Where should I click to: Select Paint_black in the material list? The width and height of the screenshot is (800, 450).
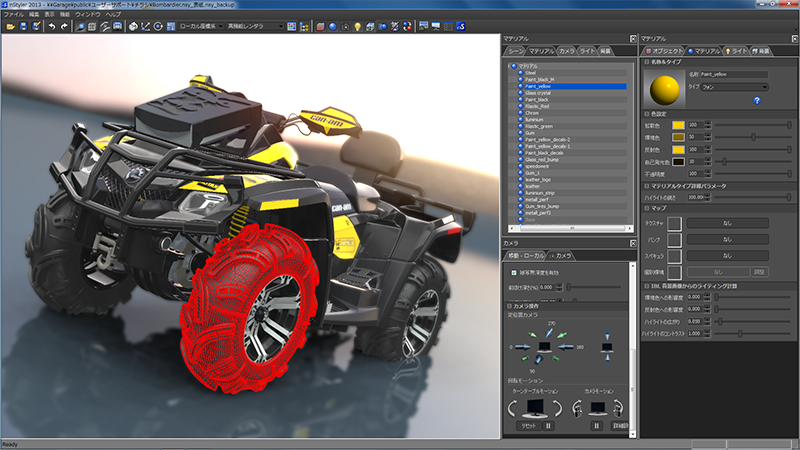(x=537, y=100)
